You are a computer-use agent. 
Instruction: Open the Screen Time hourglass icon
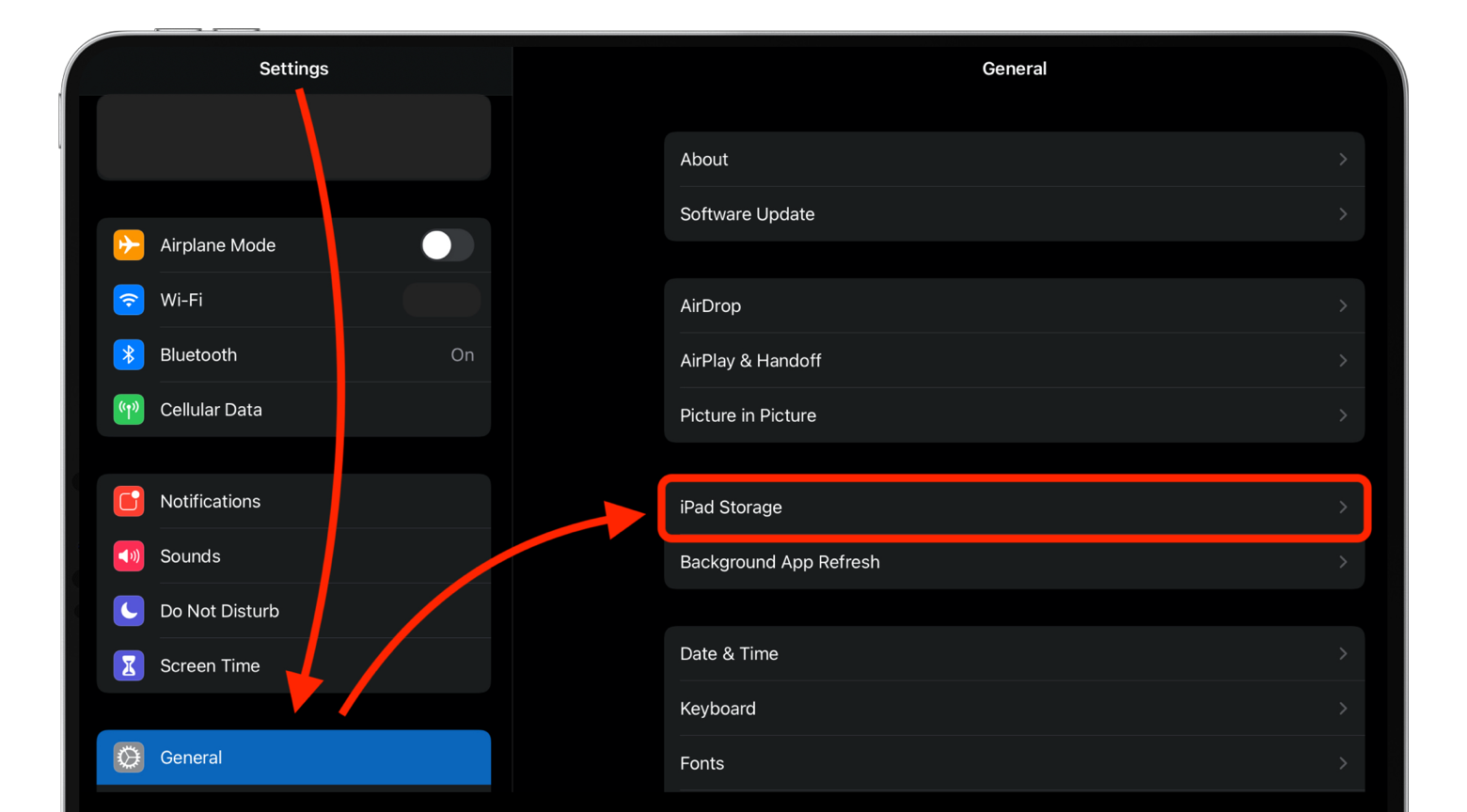pyautogui.click(x=129, y=665)
